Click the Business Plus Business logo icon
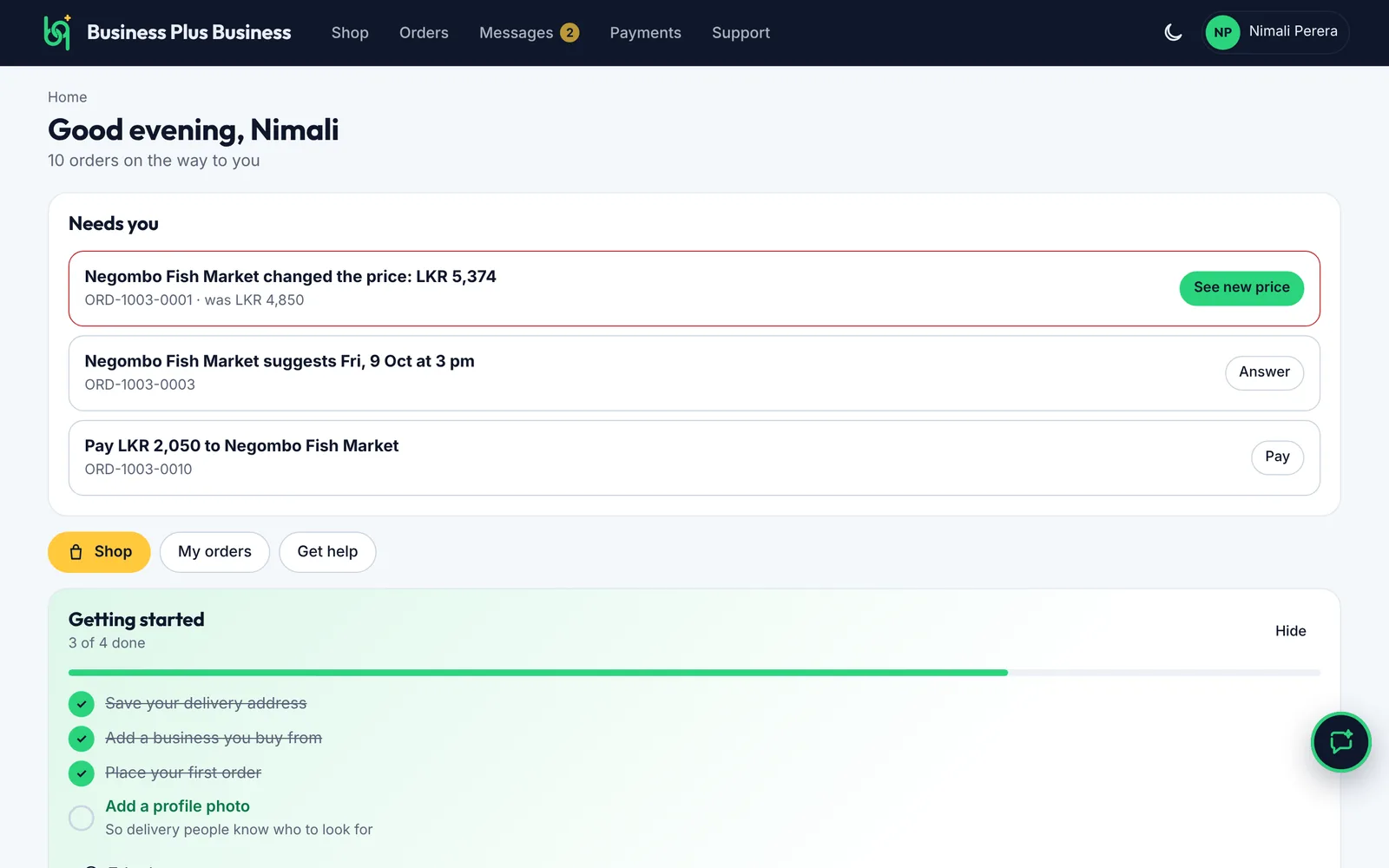This screenshot has width=1389, height=868. [x=57, y=32]
